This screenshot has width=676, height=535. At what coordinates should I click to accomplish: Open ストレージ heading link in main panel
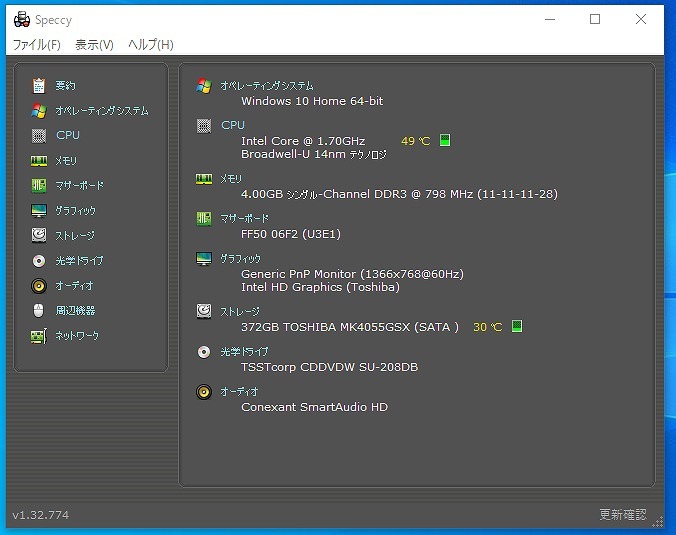pyautogui.click(x=240, y=311)
